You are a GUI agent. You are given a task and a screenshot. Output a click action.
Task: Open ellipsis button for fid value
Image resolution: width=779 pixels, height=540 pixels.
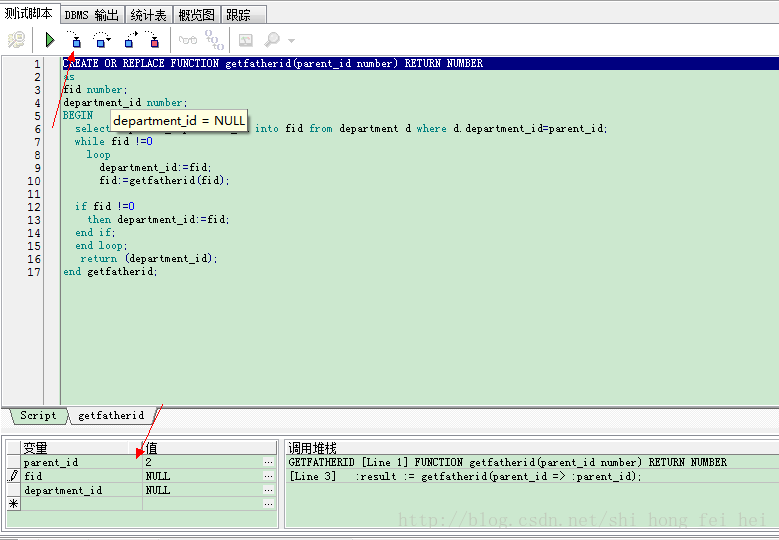click(x=268, y=477)
